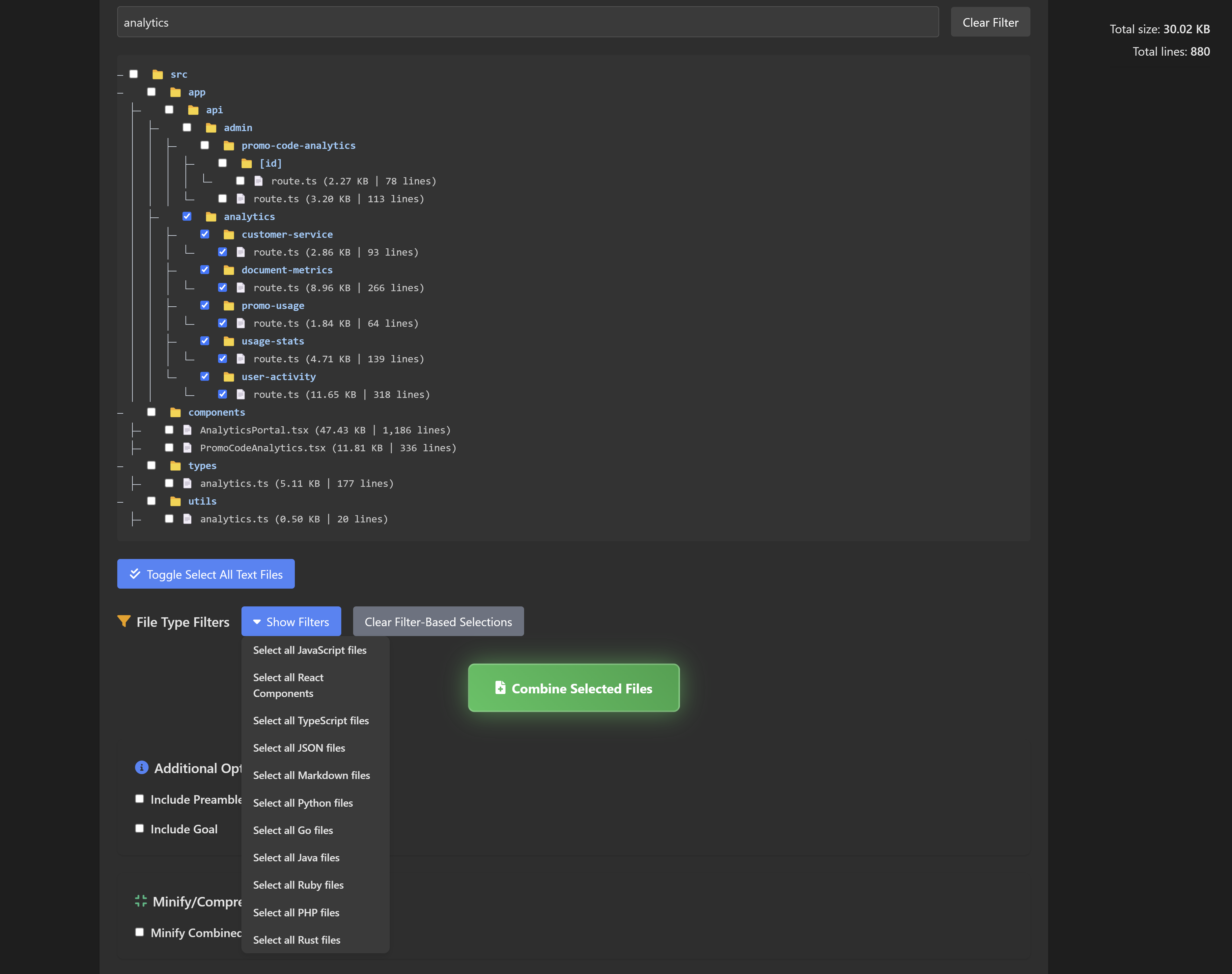Screen dimensions: 1232x974
Task: Choose Select all TypeScript files
Action: 311,721
